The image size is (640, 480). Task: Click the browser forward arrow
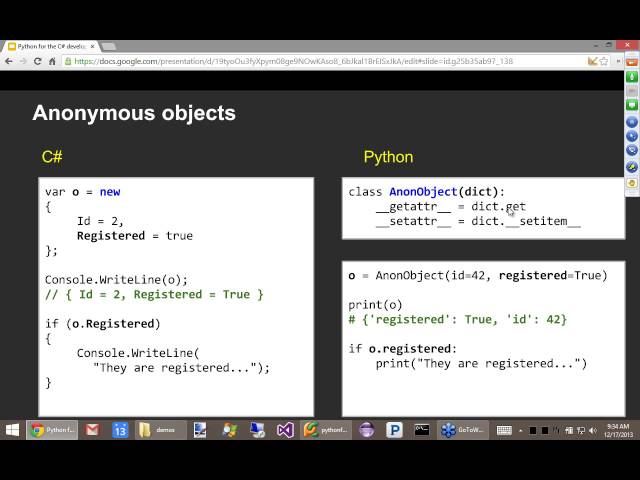pyautogui.click(x=23, y=61)
